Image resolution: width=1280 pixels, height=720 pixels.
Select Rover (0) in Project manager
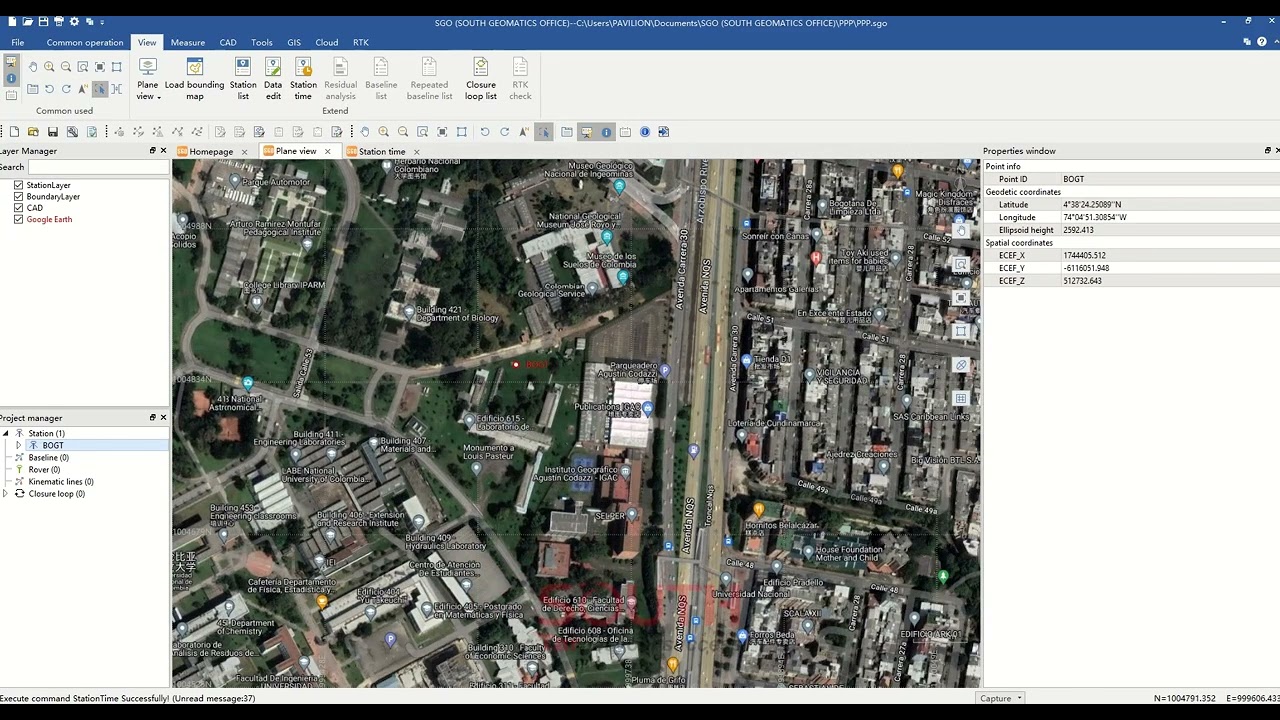point(44,469)
